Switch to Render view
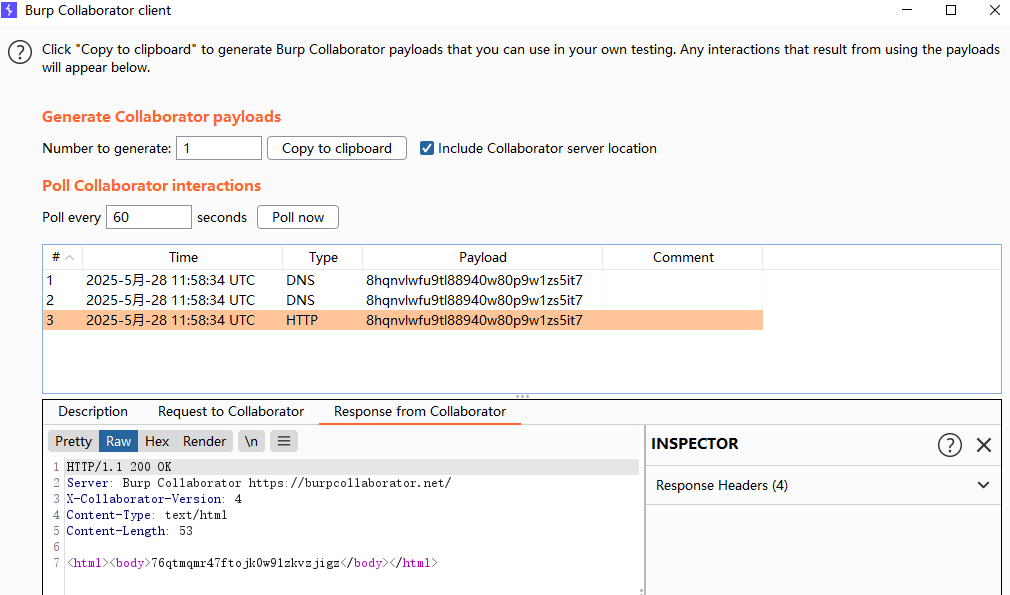This screenshot has height=595, width=1010. click(x=204, y=441)
